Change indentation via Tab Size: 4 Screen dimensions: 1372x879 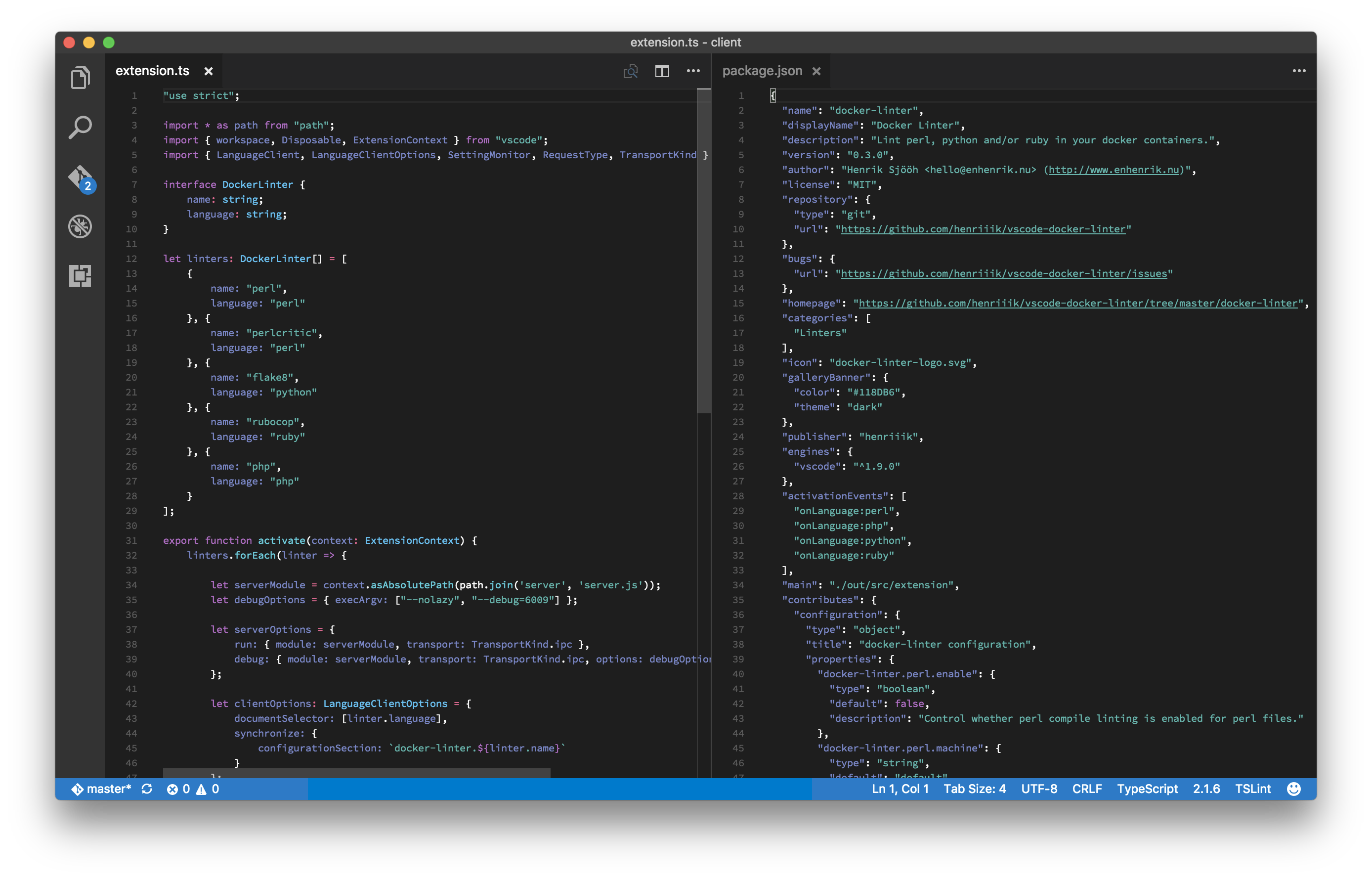point(974,789)
